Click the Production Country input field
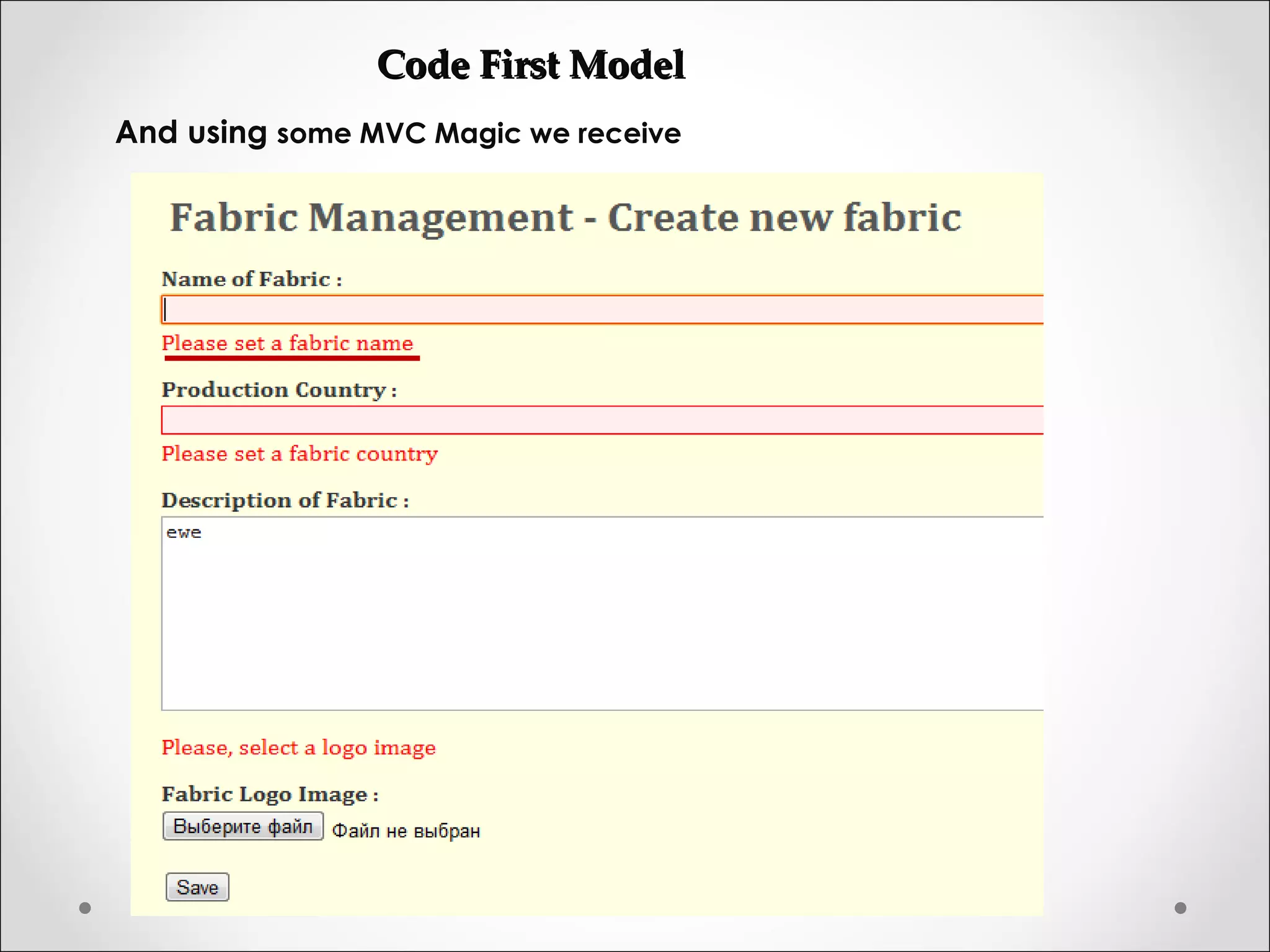This screenshot has height=952, width=1270. (x=602, y=420)
